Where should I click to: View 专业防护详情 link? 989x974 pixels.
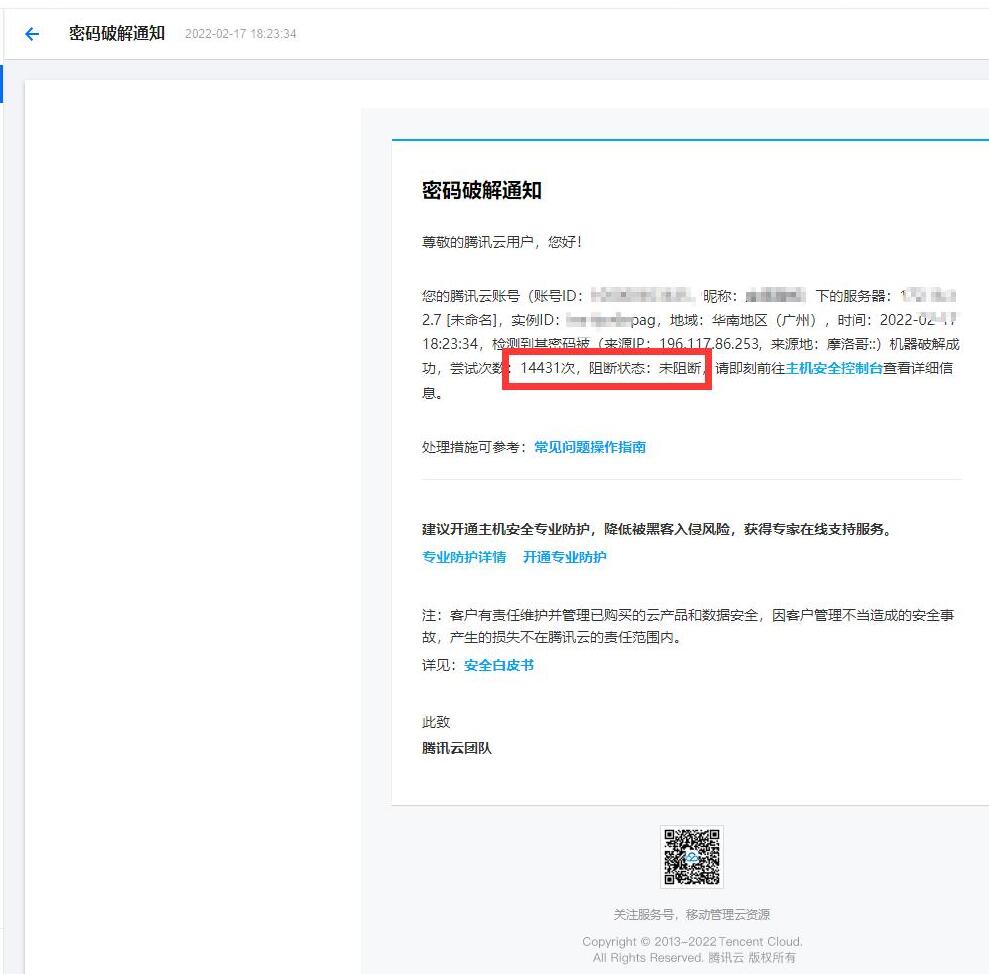point(464,557)
